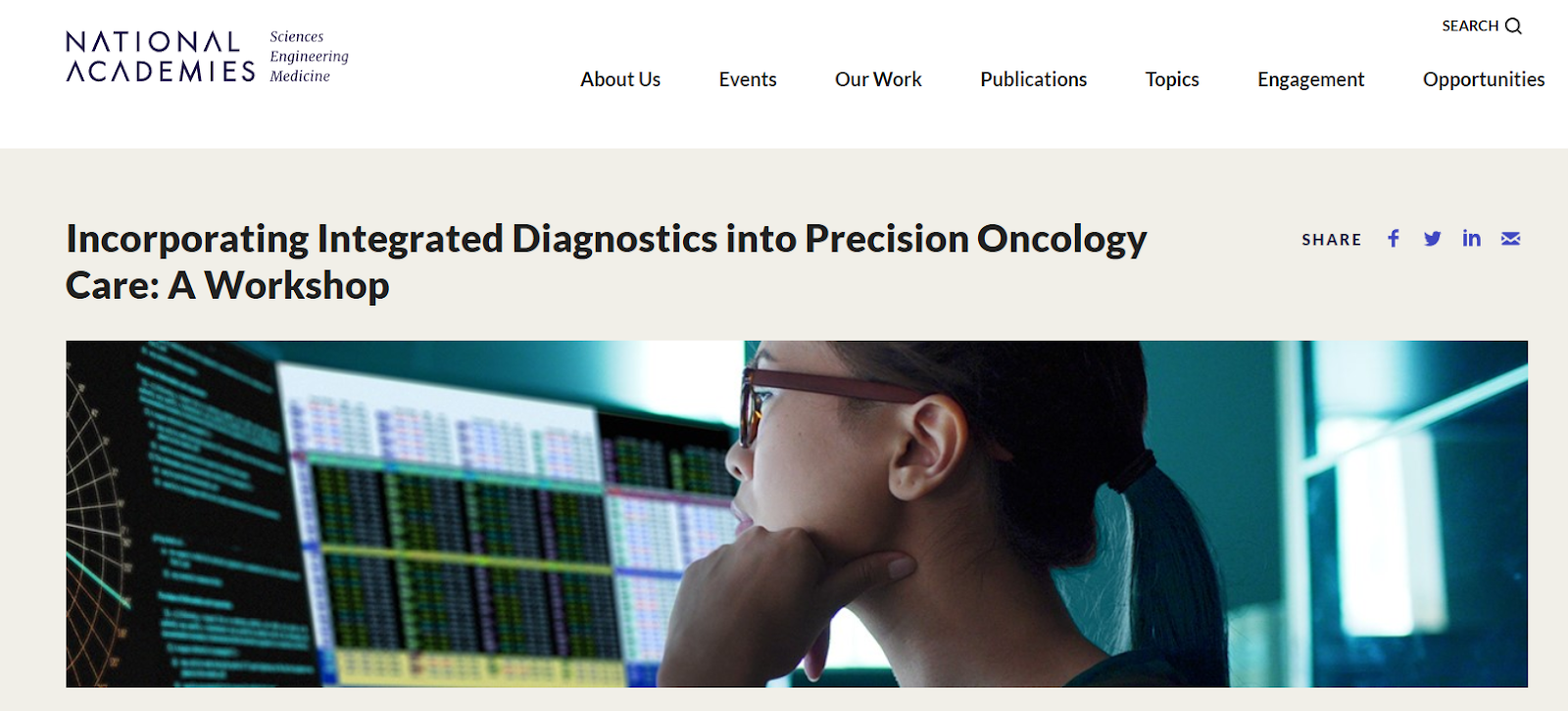
Task: Click the SEARCH text label
Action: (1470, 26)
